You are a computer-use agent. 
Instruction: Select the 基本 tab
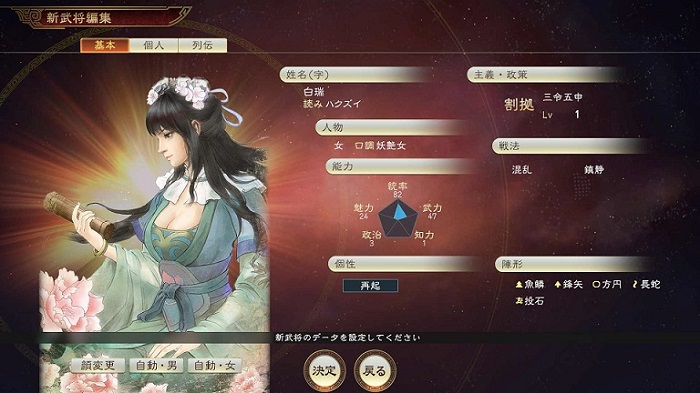coord(105,45)
